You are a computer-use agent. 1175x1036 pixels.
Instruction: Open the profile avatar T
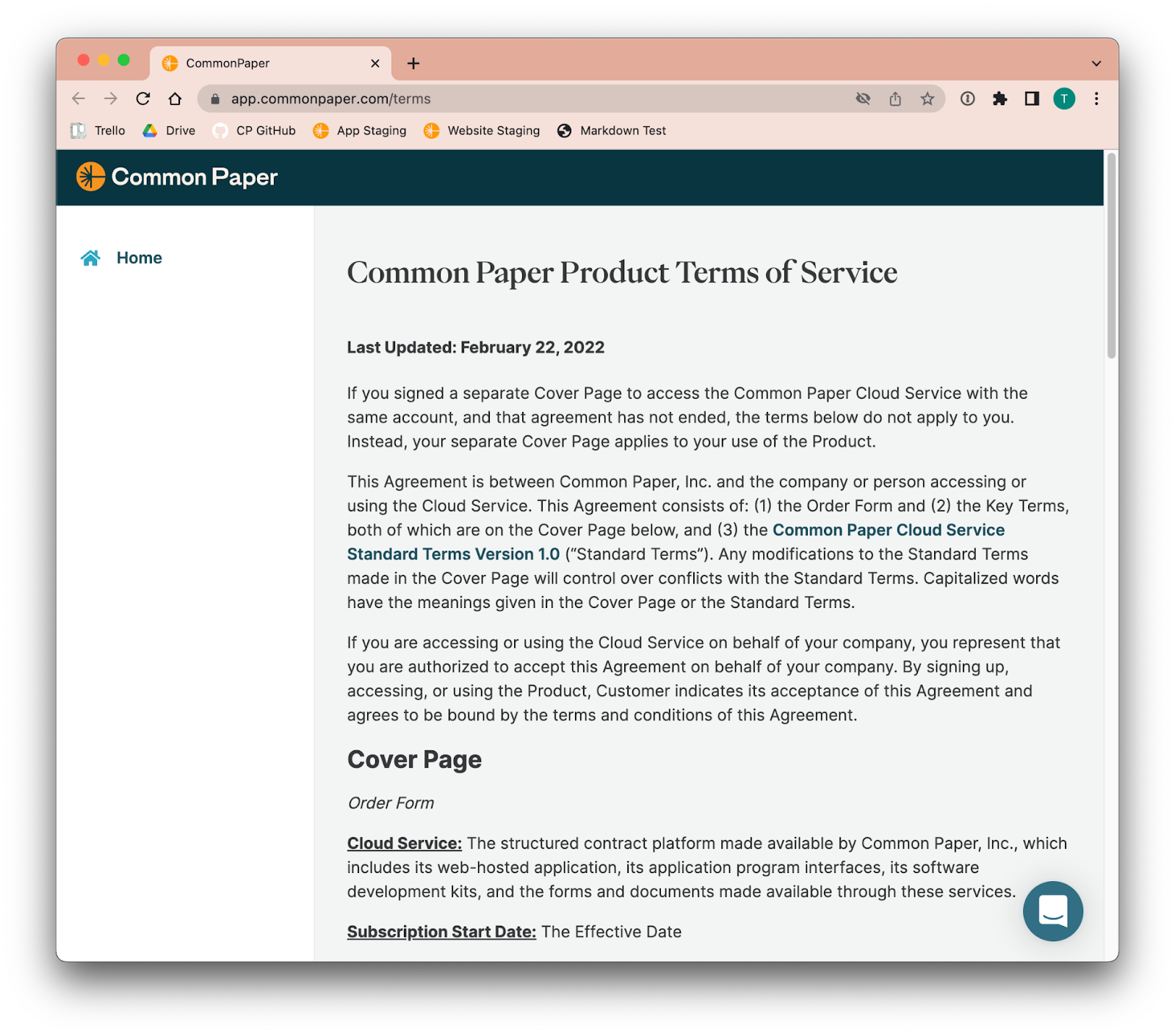click(x=1064, y=98)
